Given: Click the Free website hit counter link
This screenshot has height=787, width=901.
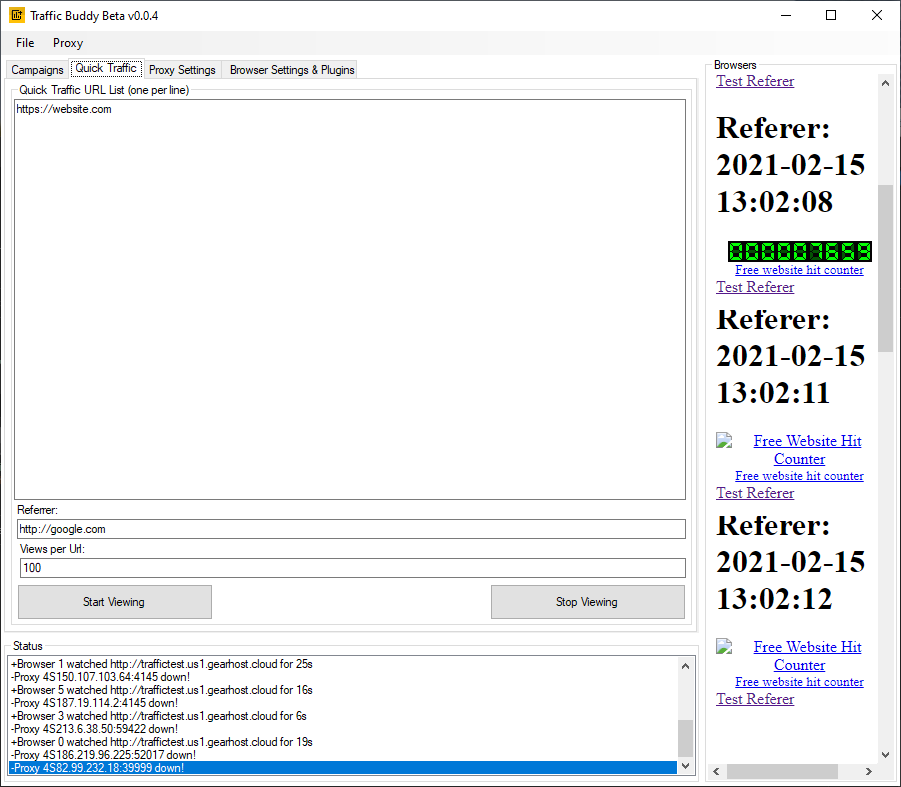Looking at the screenshot, I should pyautogui.click(x=798, y=269).
